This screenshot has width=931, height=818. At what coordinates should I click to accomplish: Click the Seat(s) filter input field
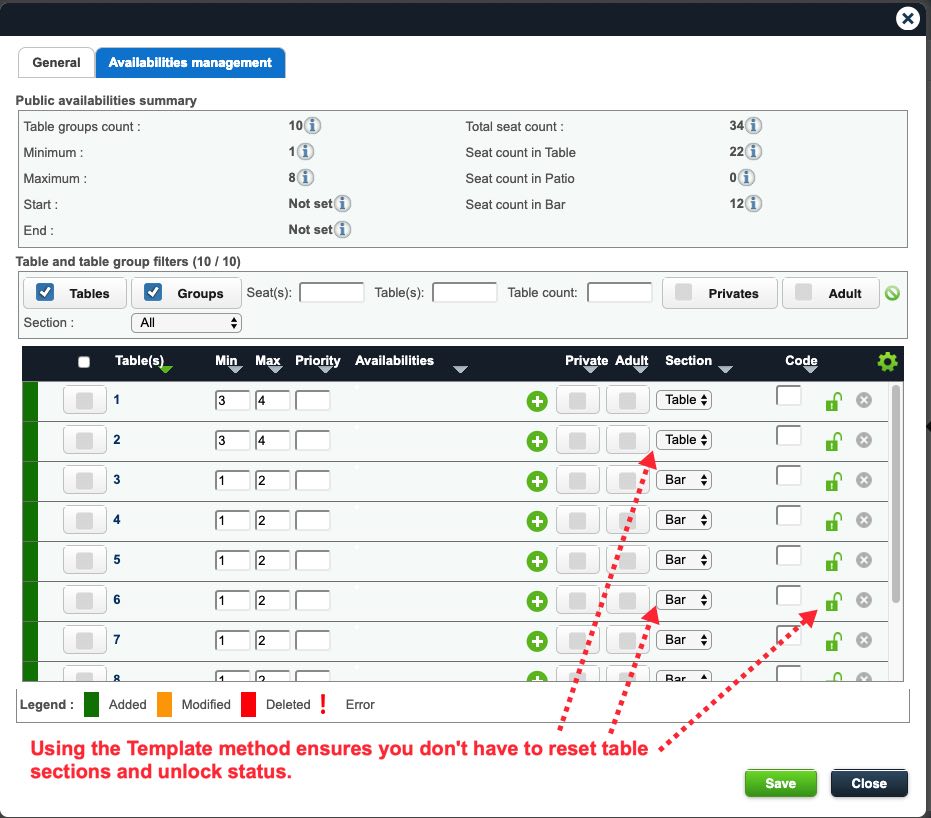pos(331,292)
